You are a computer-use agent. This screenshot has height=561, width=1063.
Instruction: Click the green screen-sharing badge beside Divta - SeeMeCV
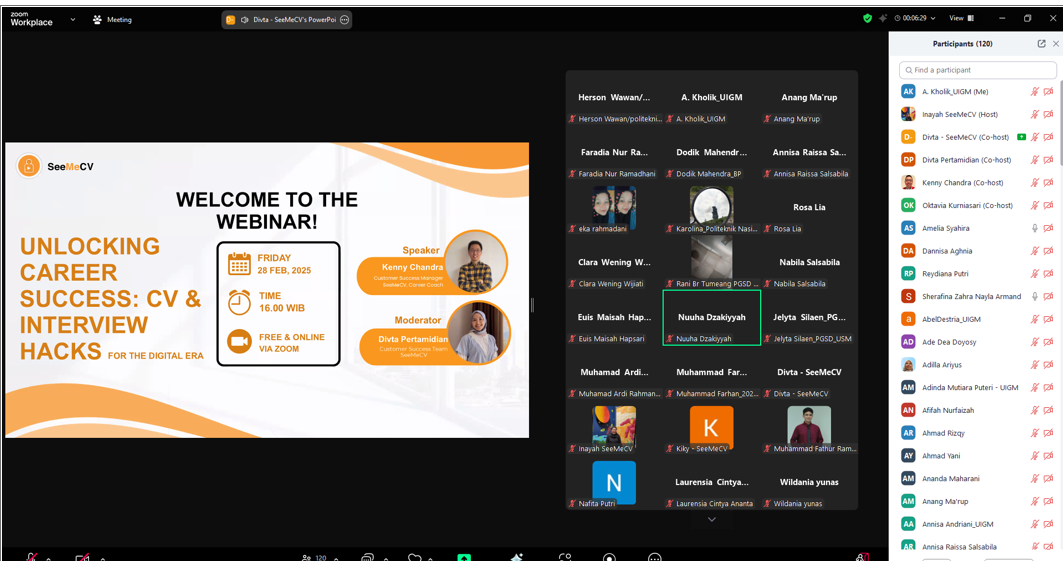[1021, 137]
